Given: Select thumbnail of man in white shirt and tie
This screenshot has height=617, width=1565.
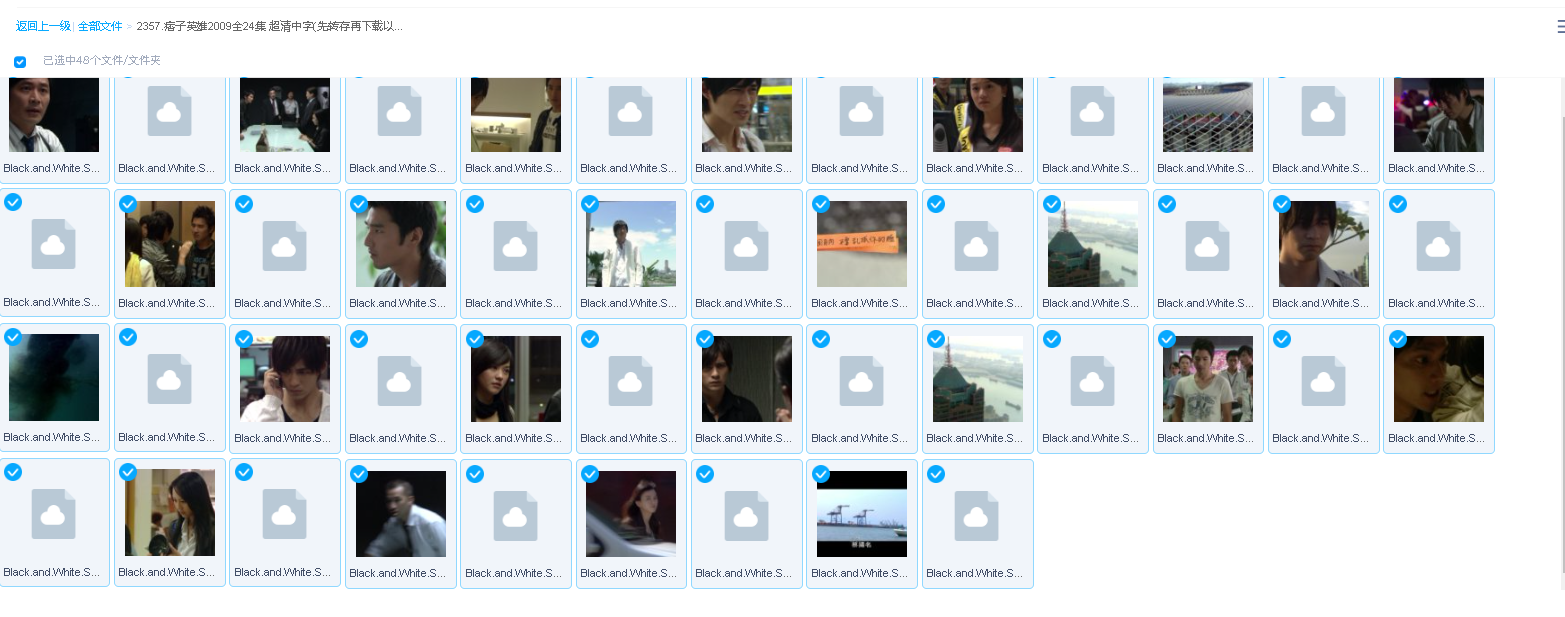Looking at the screenshot, I should pos(54,114).
